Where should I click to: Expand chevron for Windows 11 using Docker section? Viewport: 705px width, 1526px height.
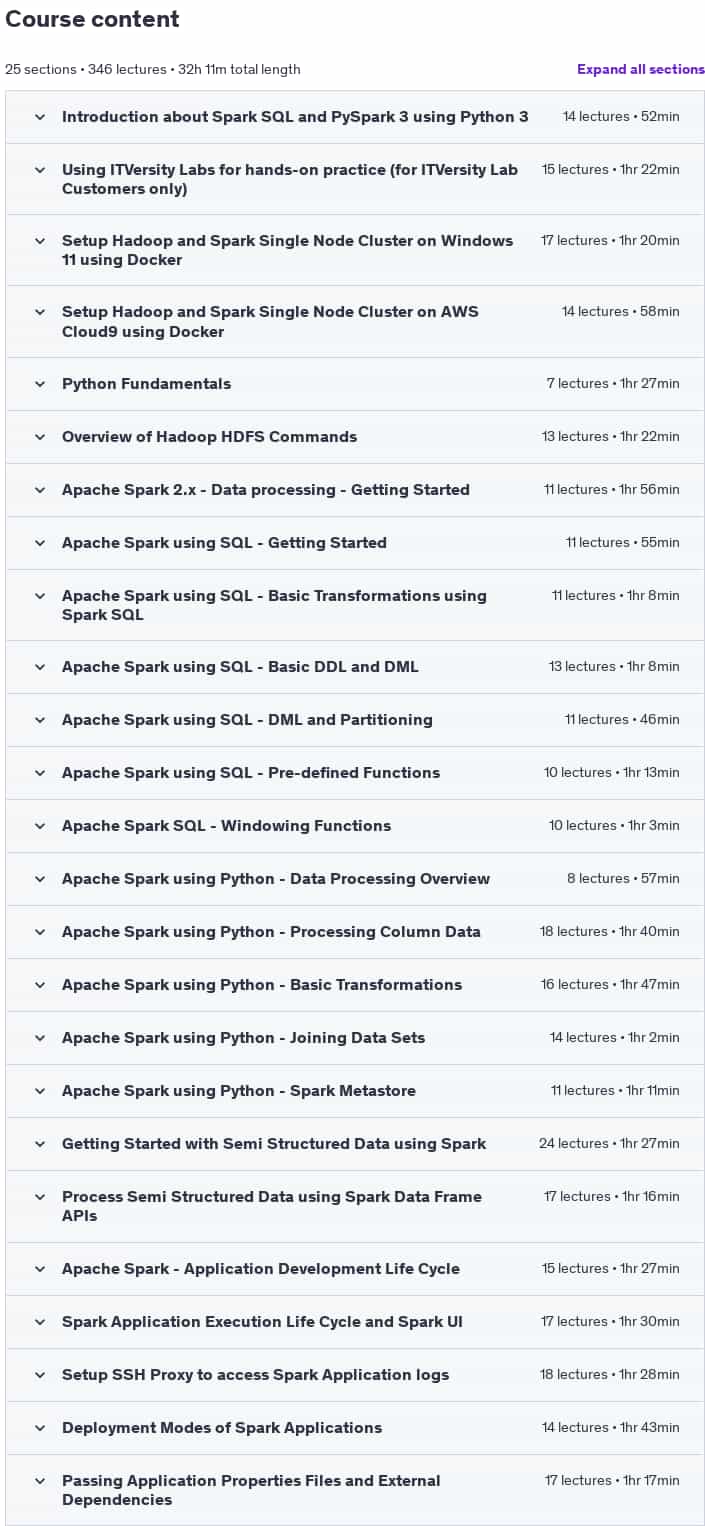pos(40,241)
